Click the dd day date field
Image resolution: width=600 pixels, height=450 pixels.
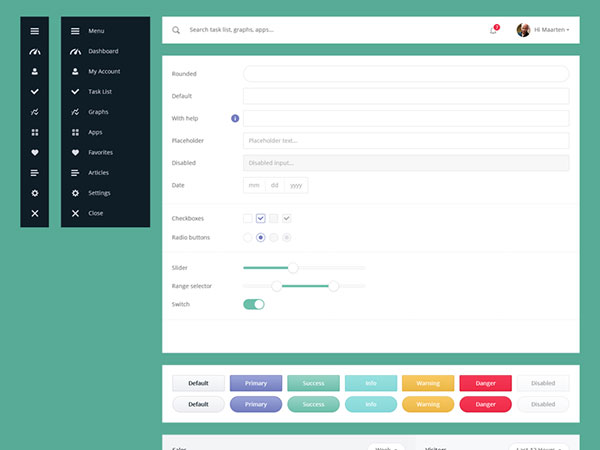pos(274,185)
